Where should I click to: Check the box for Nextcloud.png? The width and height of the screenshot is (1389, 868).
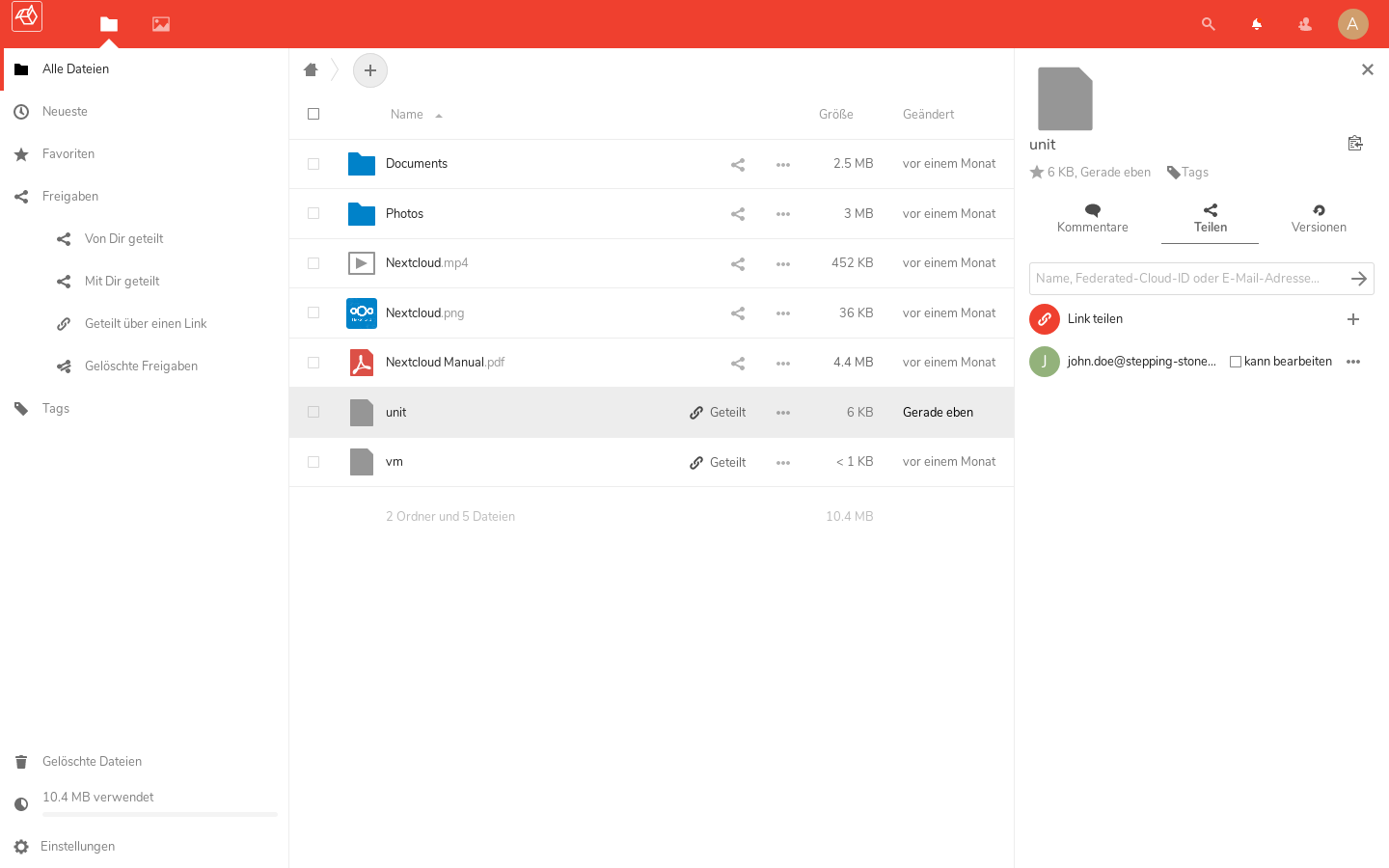(x=313, y=312)
